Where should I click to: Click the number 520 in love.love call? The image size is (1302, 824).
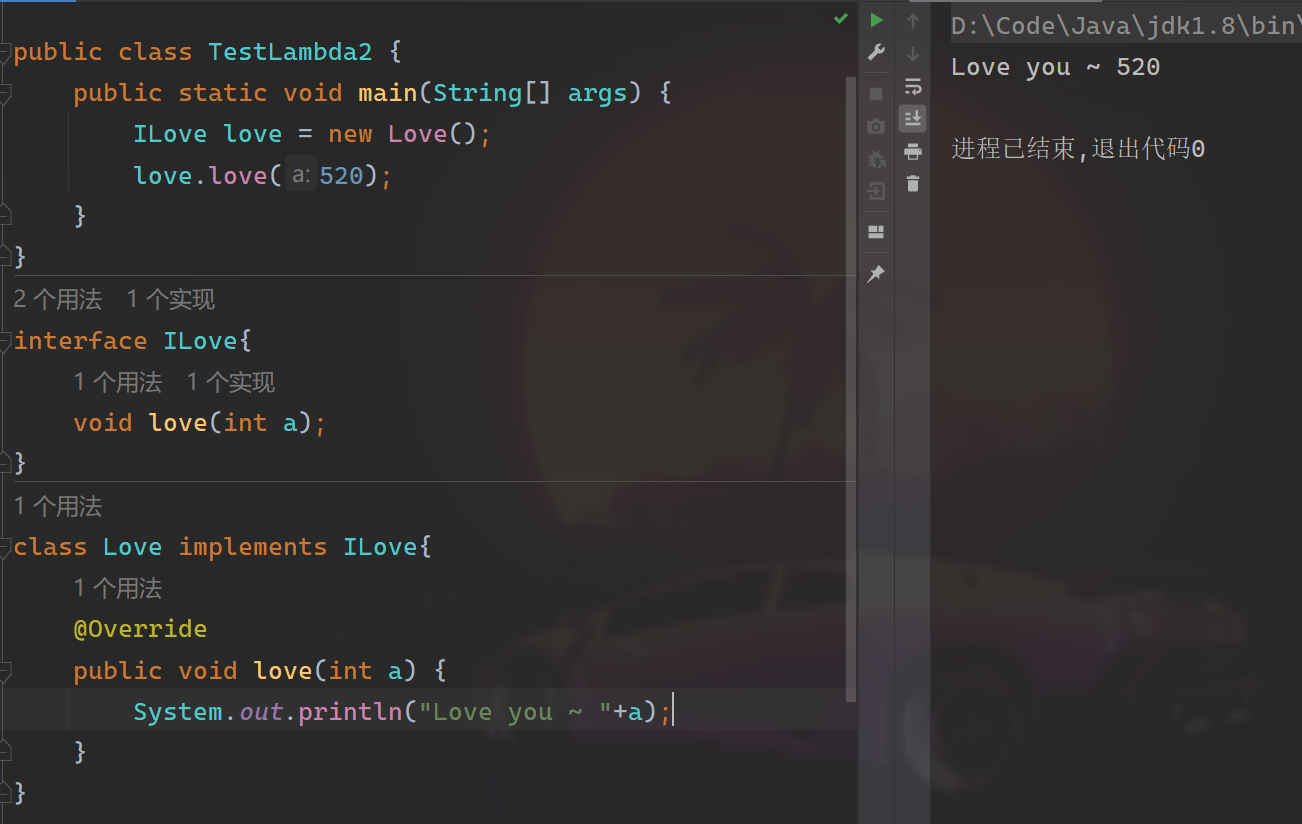click(x=341, y=176)
